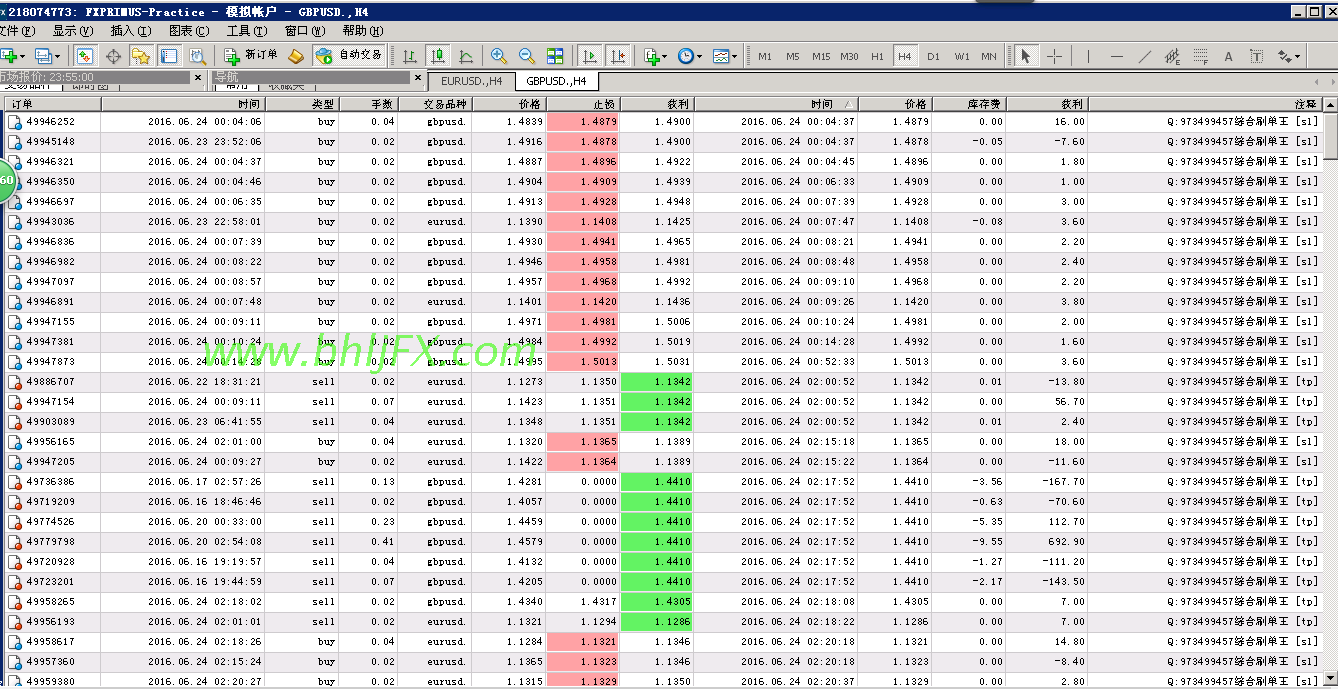The height and width of the screenshot is (689, 1338).
Task: Click the close time sort arrow
Action: (x=849, y=104)
